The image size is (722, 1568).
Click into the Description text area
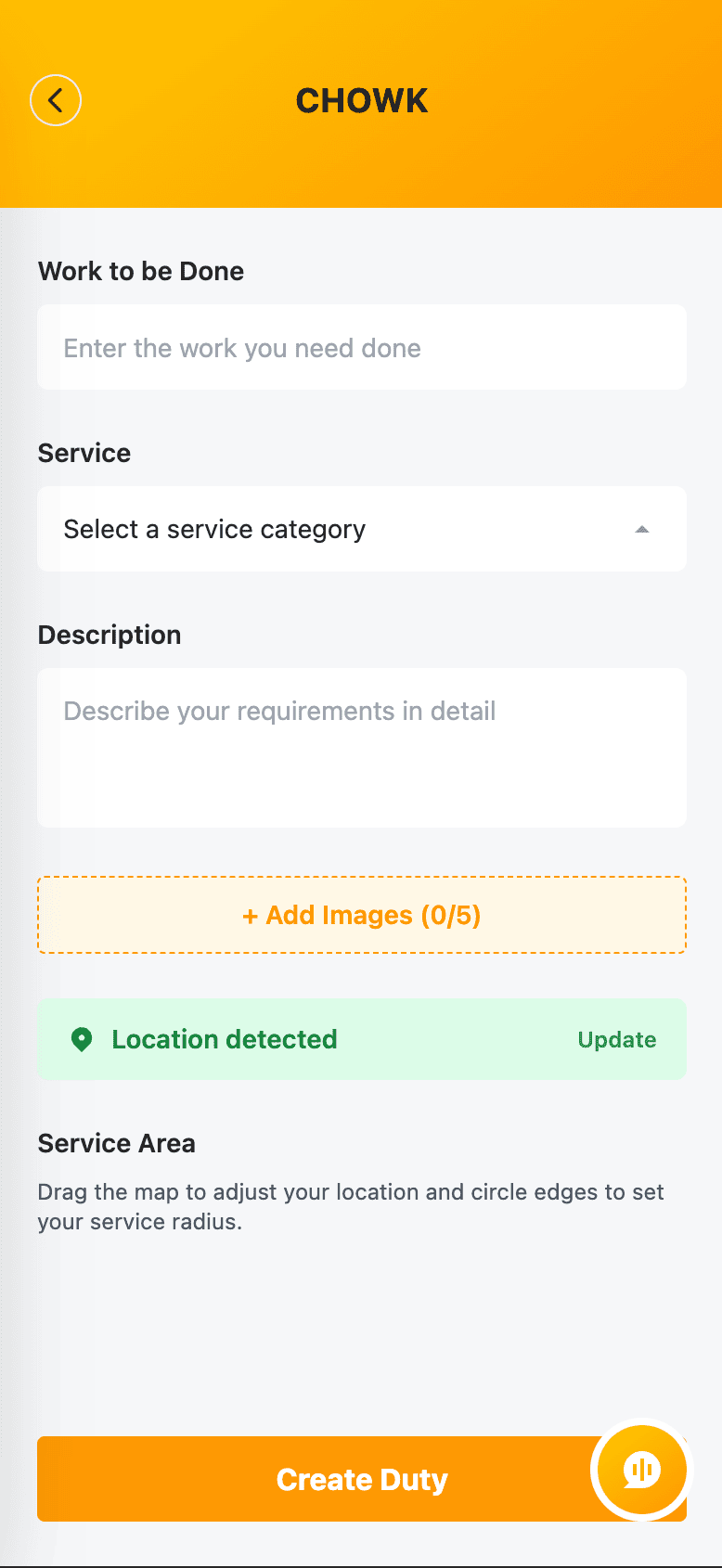pos(362,748)
